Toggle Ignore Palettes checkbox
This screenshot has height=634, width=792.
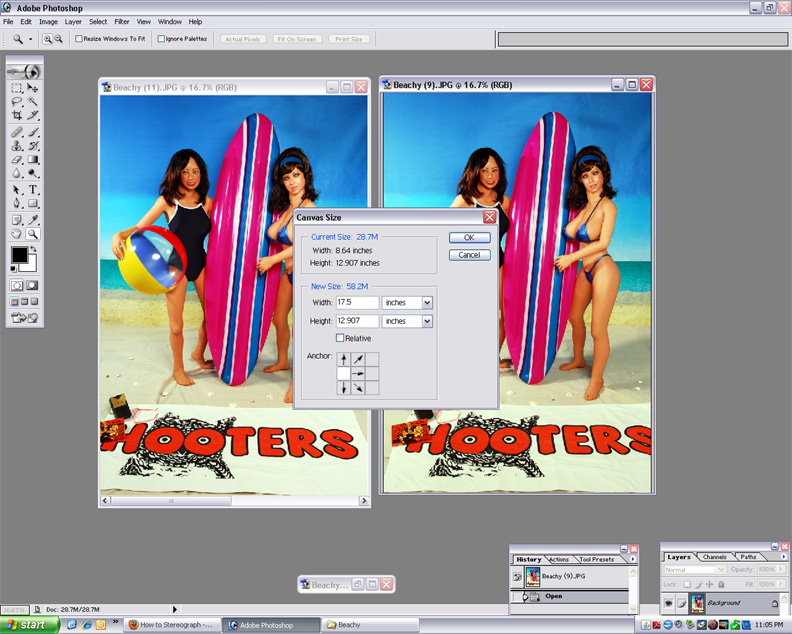pyautogui.click(x=162, y=39)
